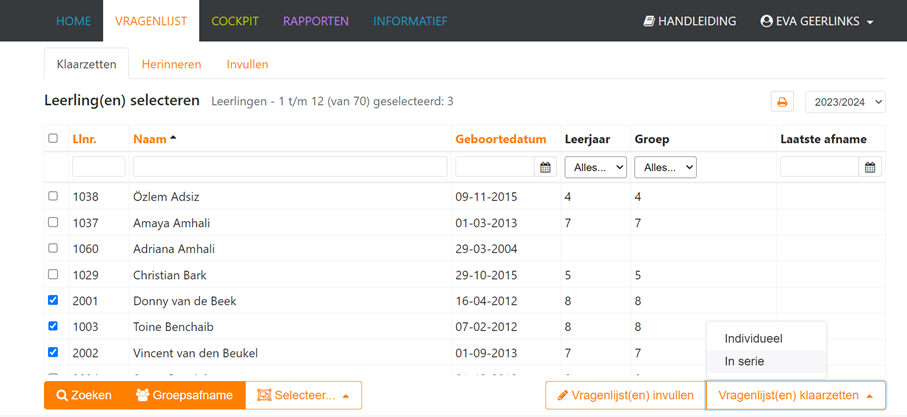This screenshot has height=417, width=907.
Task: Switch to the Invullen tab
Action: coord(248,64)
